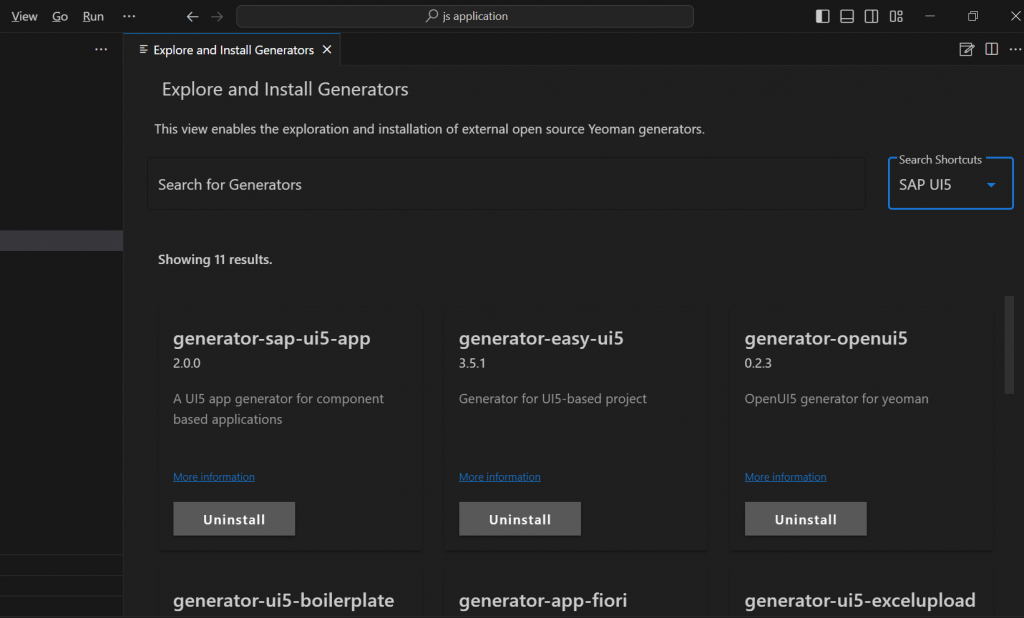Screen dimensions: 1024x618
Task: Minimize the window
Action: click(930, 16)
